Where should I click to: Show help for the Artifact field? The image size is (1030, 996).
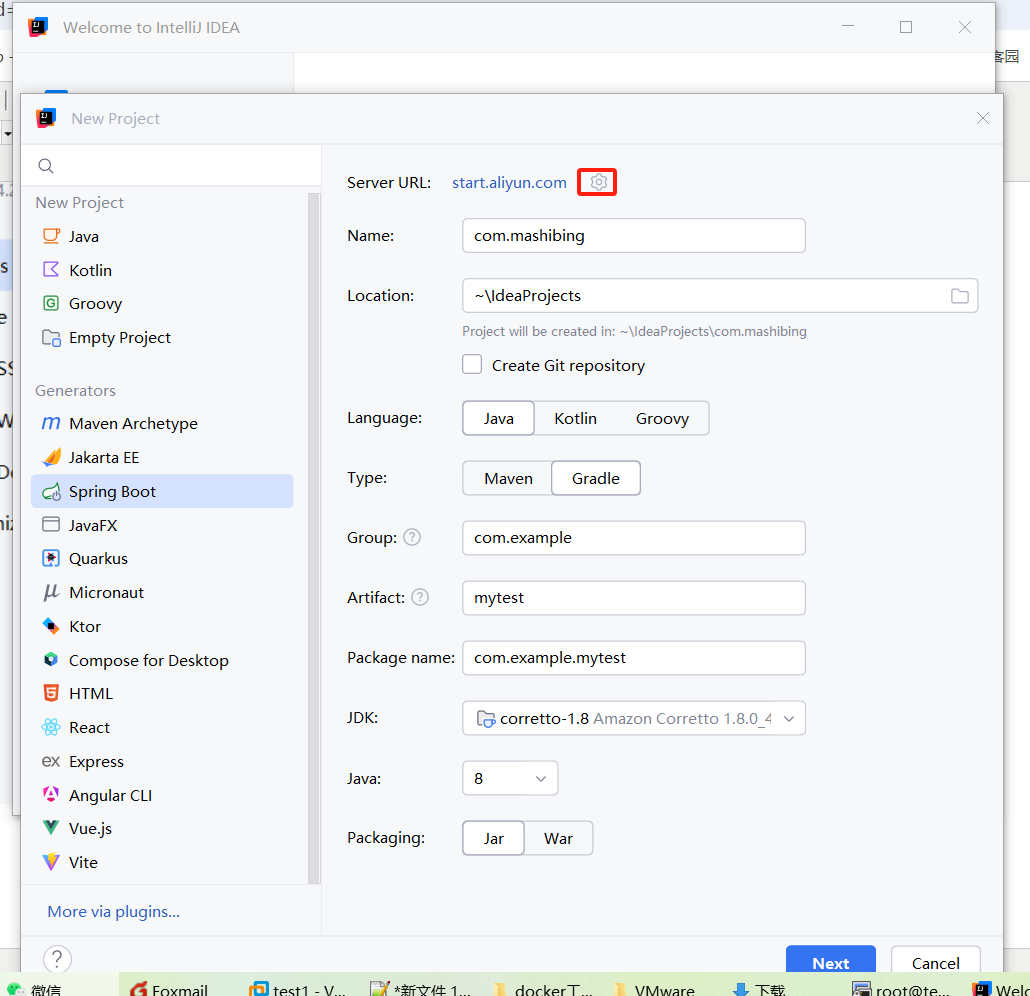click(420, 597)
